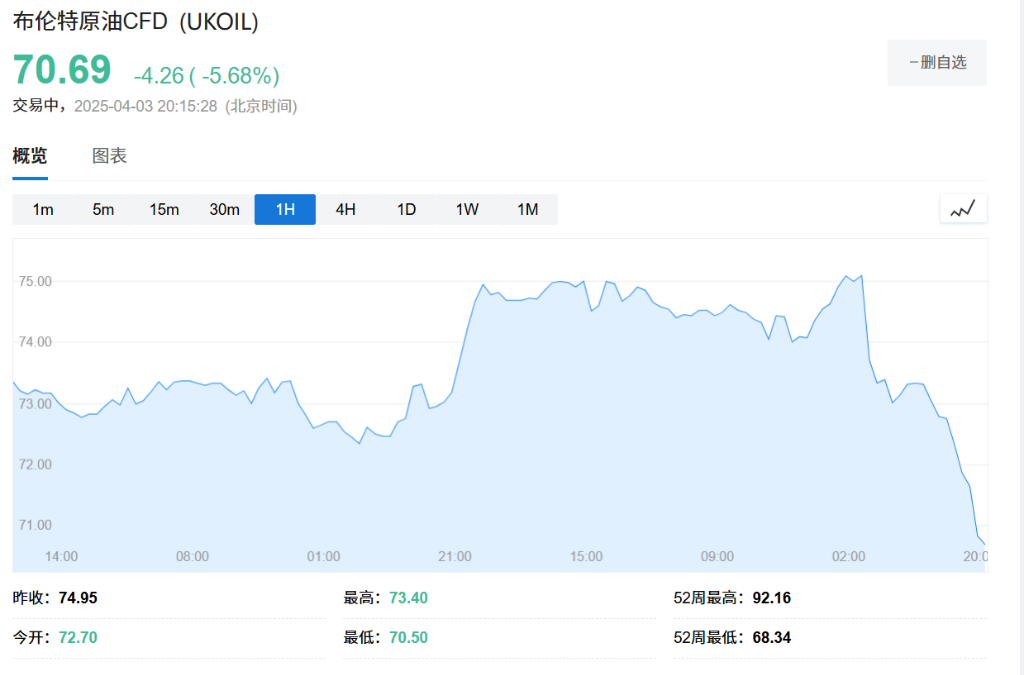Screen dimensions: 1024x675
Task: Select the active 1H timeframe
Action: coord(285,210)
